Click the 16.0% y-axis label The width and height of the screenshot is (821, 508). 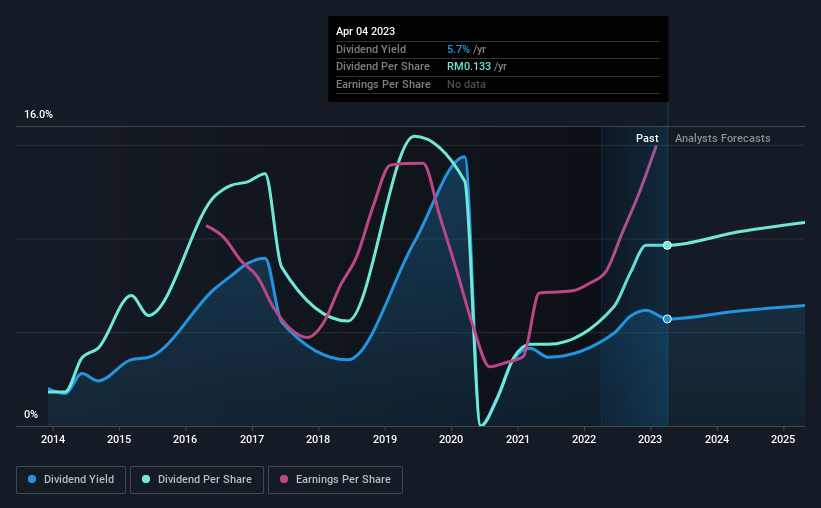click(x=38, y=115)
